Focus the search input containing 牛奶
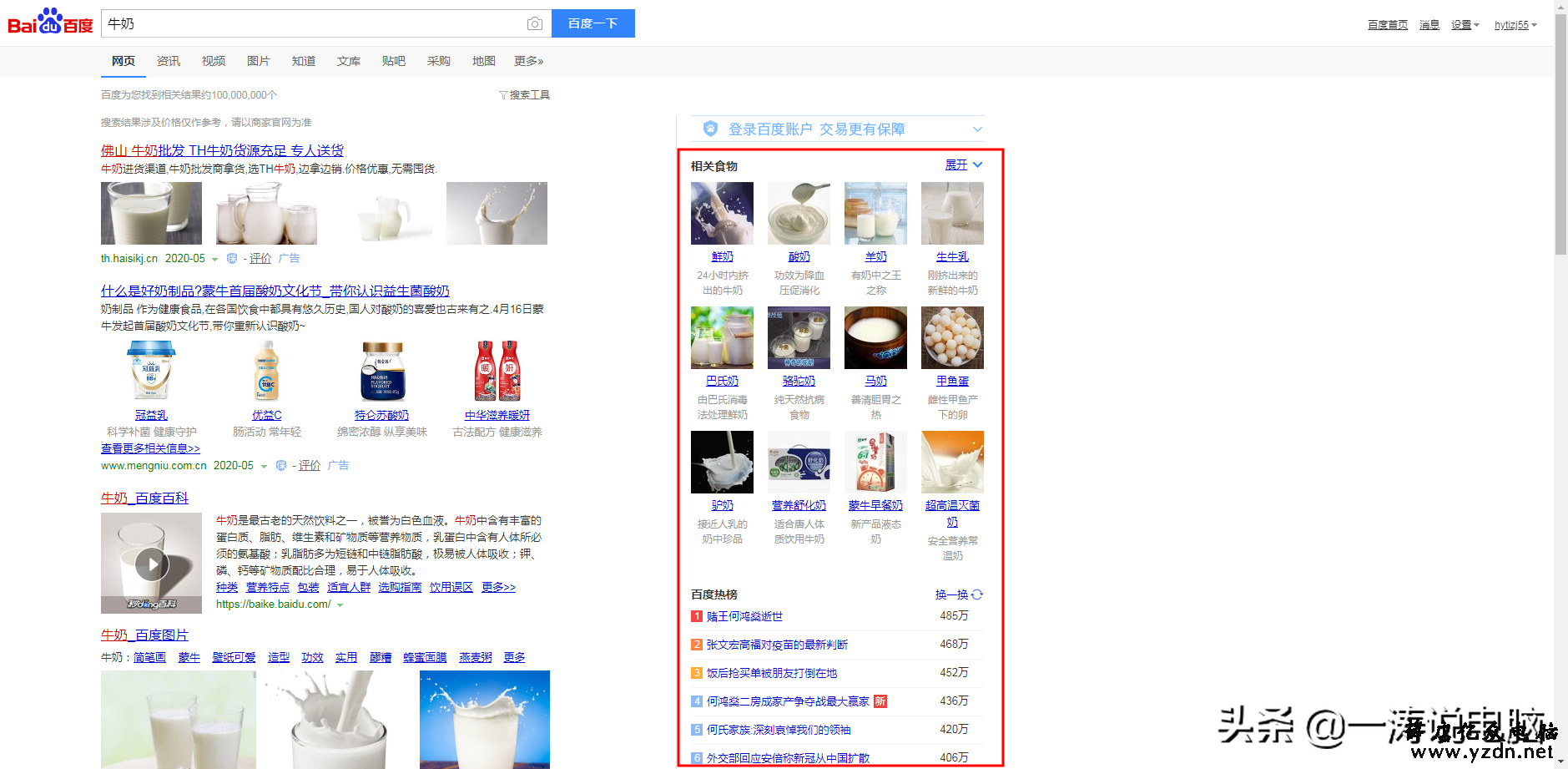Viewport: 1568px width, 769px height. [313, 23]
